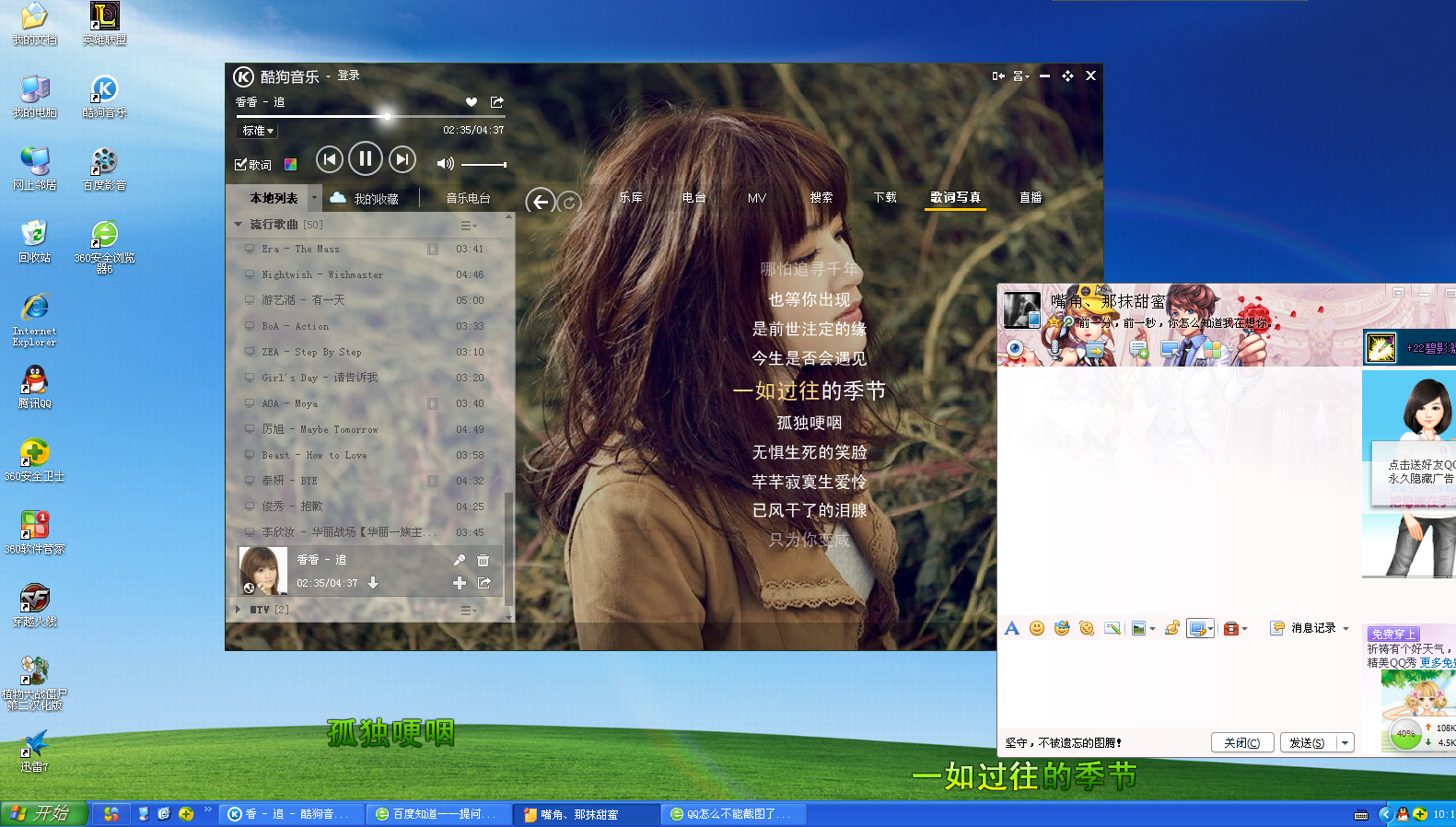Image resolution: width=1456 pixels, height=827 pixels.
Task: Open the 标准 sound quality dropdown
Action: point(258,131)
